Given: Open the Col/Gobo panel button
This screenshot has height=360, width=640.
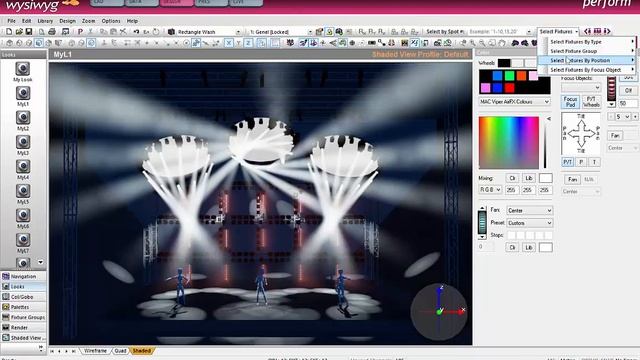Looking at the screenshot, I should pos(23,297).
